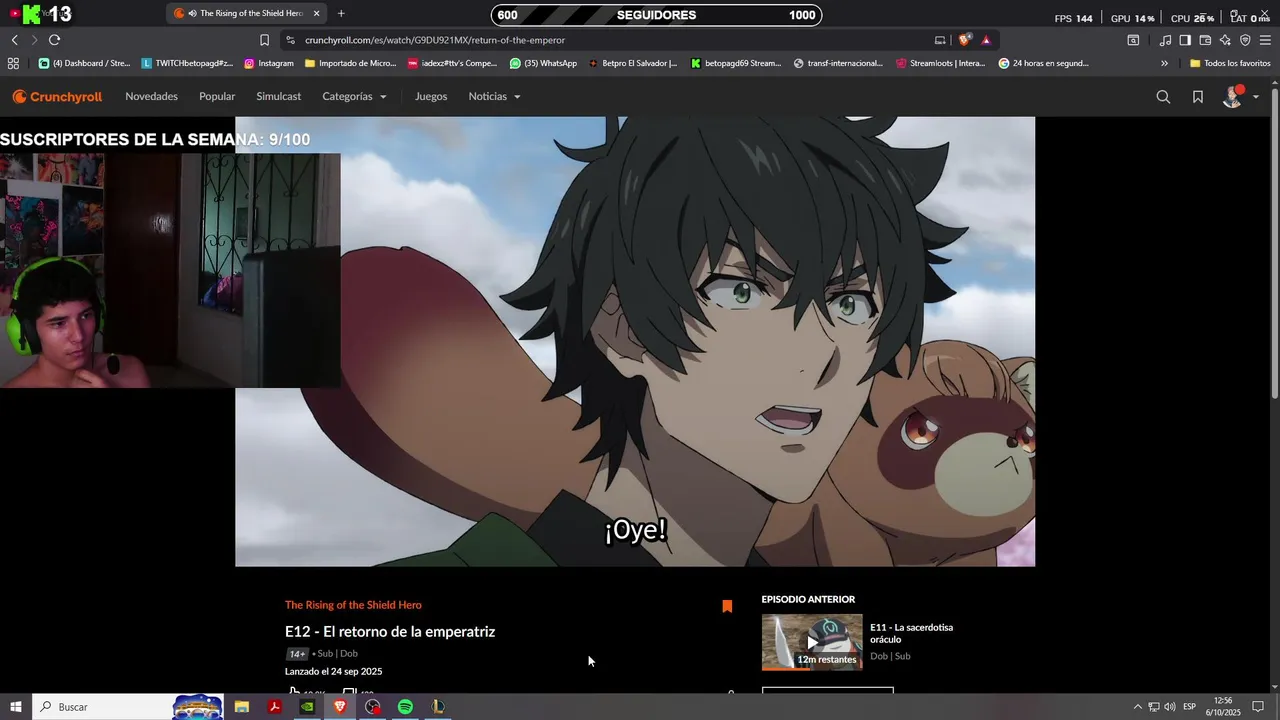Open the tab search icon
This screenshot has height=720, width=1280.
pos(1133,40)
